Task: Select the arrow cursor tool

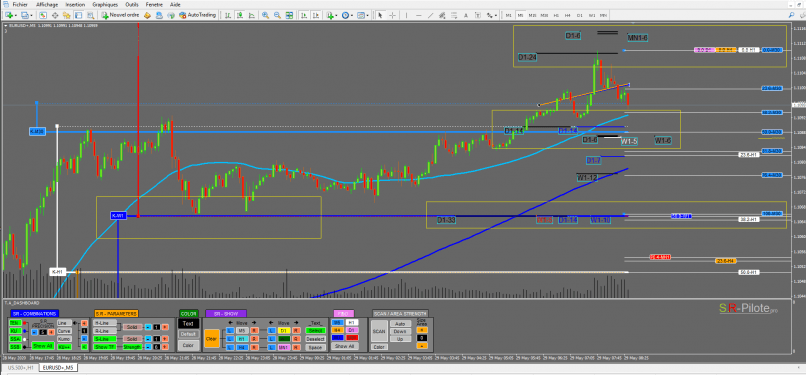Action: coord(380,15)
